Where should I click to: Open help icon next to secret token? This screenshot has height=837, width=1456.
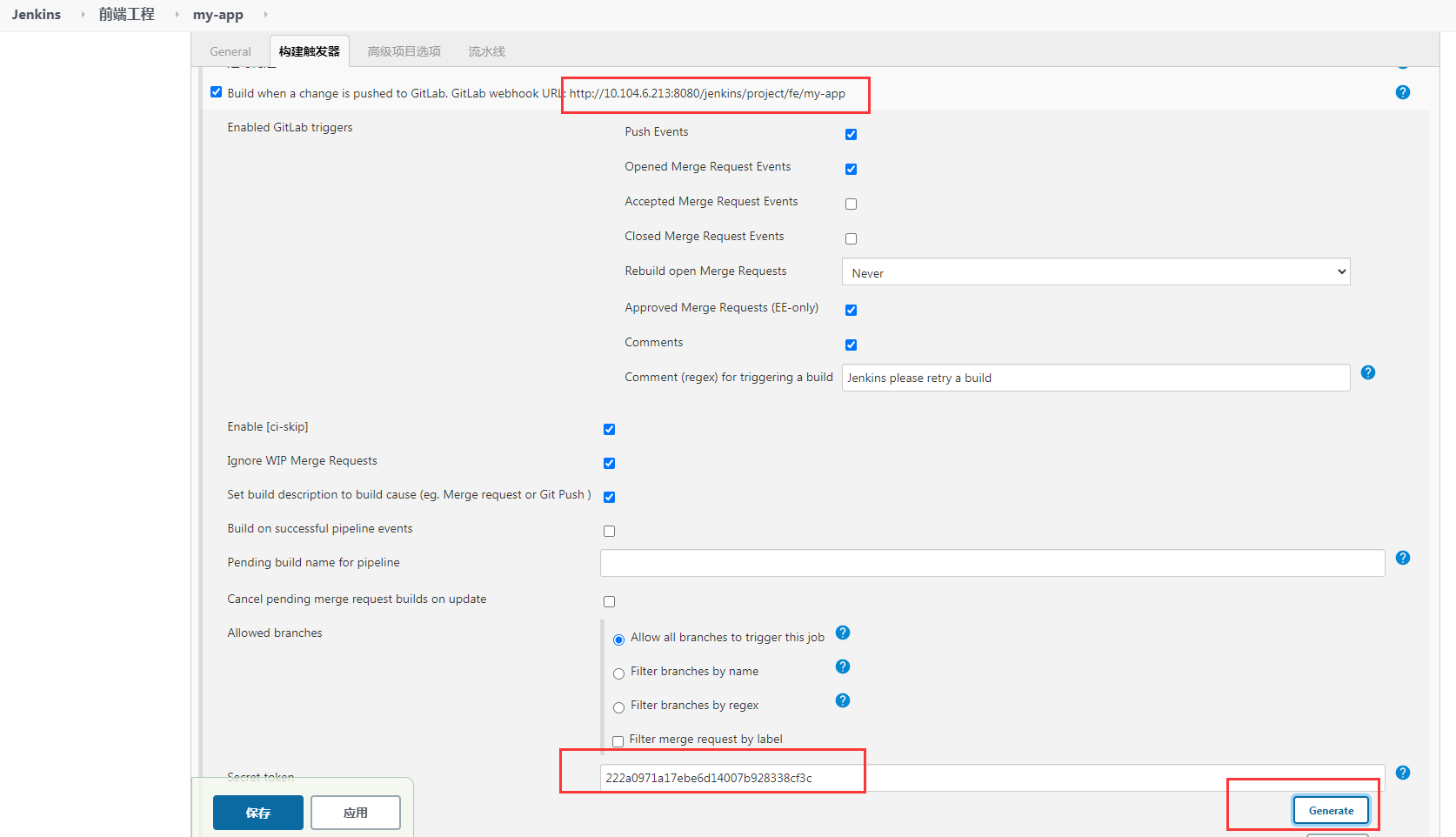(1402, 773)
